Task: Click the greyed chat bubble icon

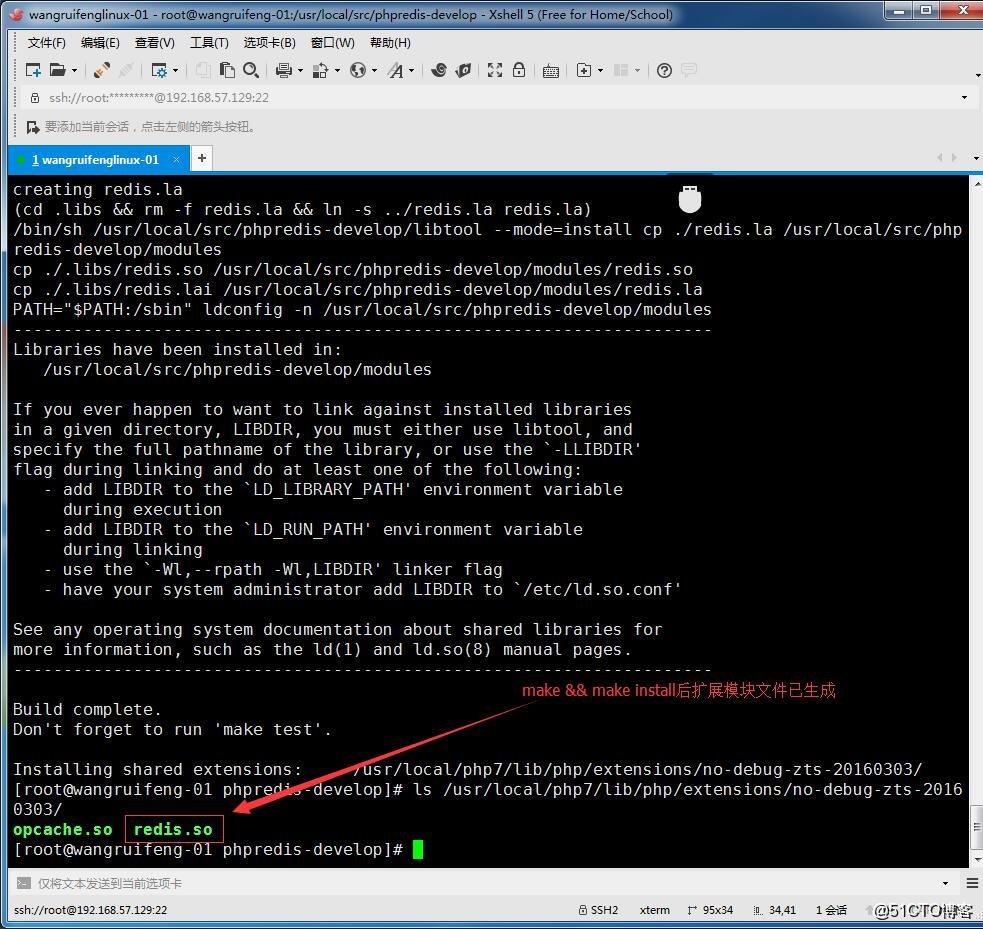Action: coord(689,70)
